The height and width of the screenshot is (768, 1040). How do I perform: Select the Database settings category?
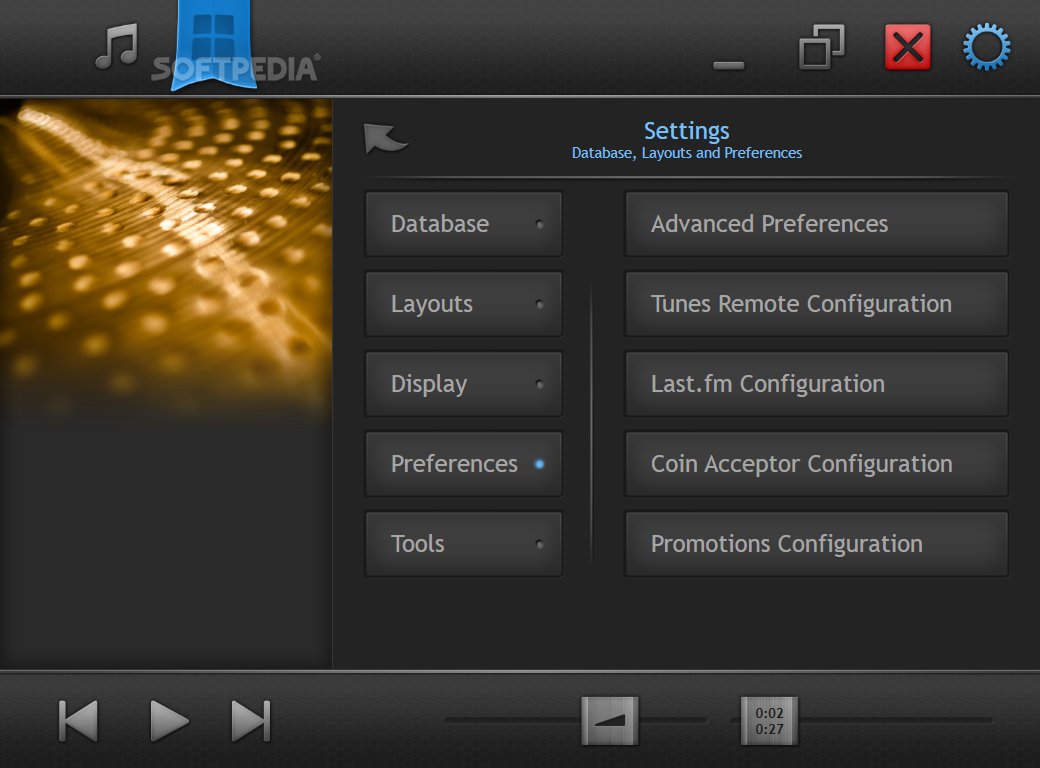[464, 224]
